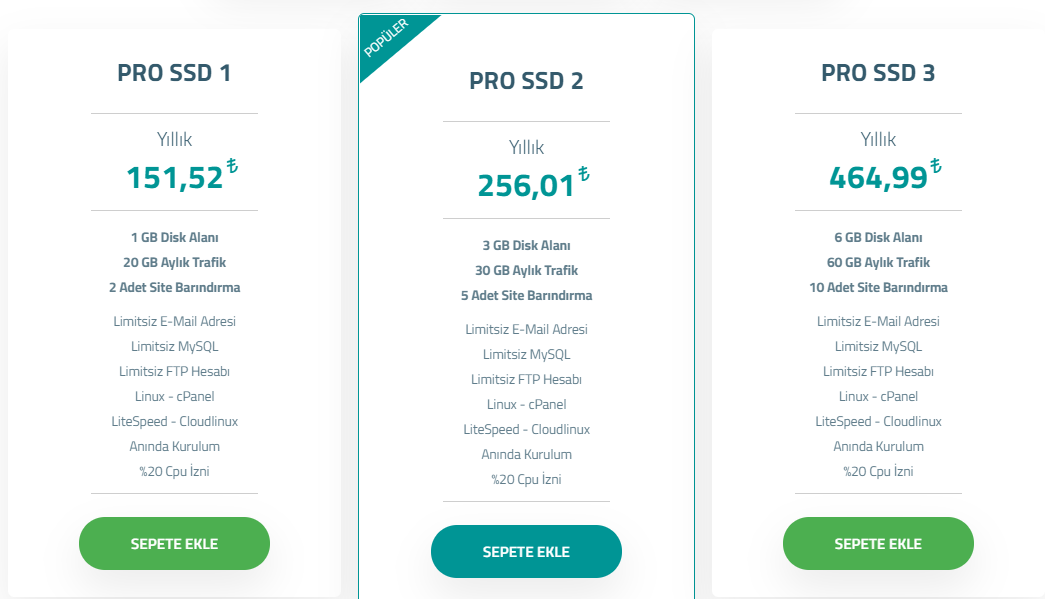Click the 464,99 price figure
The height and width of the screenshot is (599, 1045).
[x=878, y=178]
